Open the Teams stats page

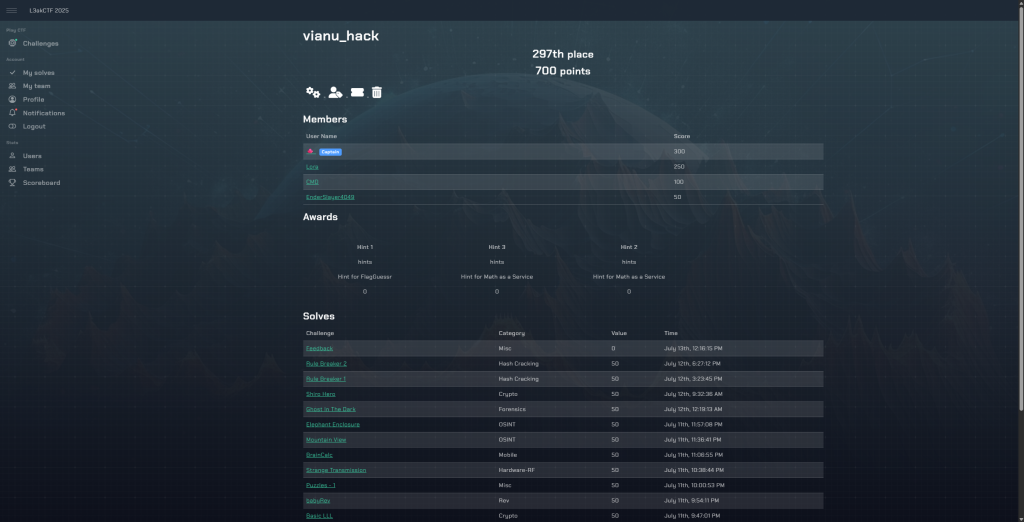pos(33,169)
